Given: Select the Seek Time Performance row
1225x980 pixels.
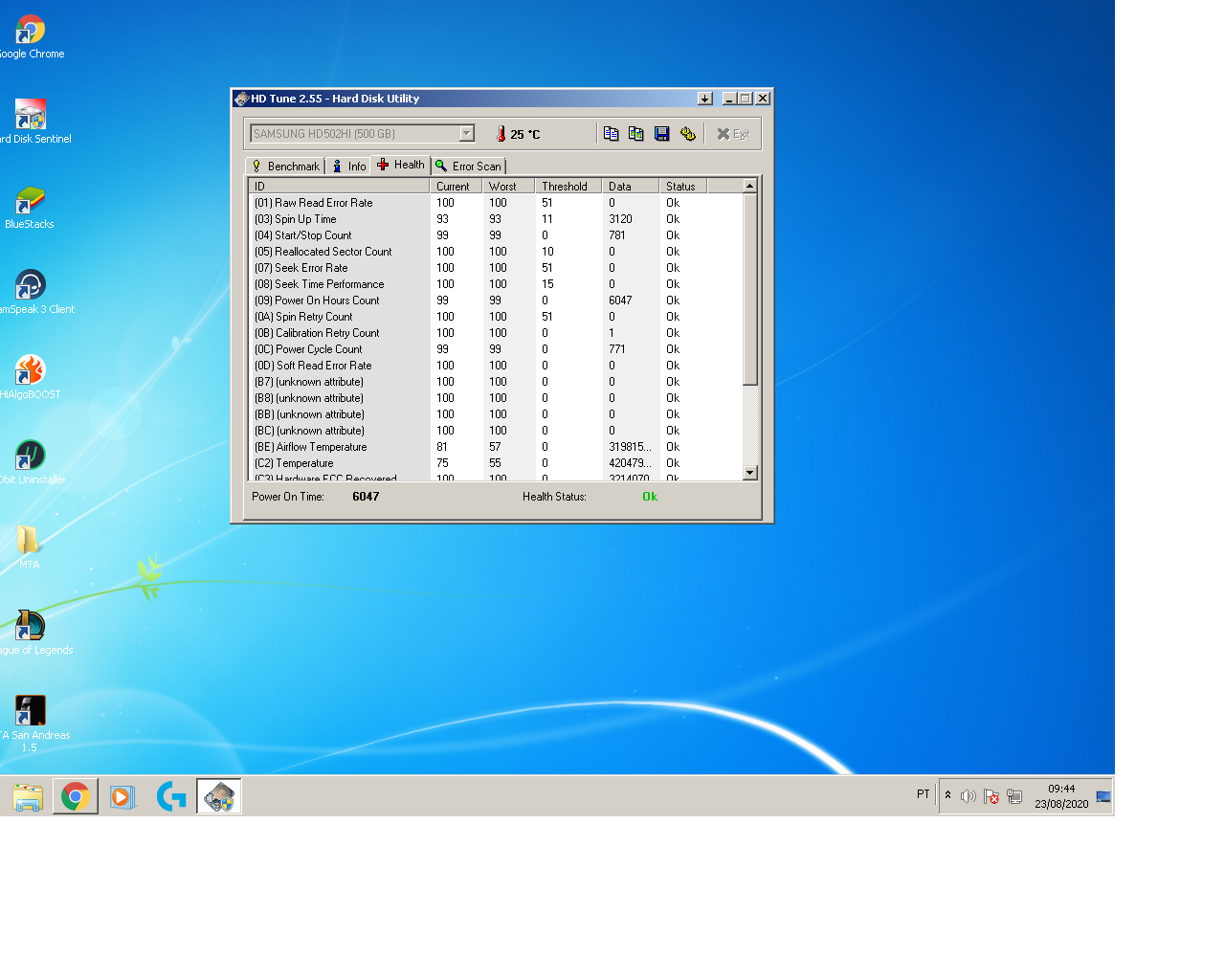Looking at the screenshot, I should [495, 284].
